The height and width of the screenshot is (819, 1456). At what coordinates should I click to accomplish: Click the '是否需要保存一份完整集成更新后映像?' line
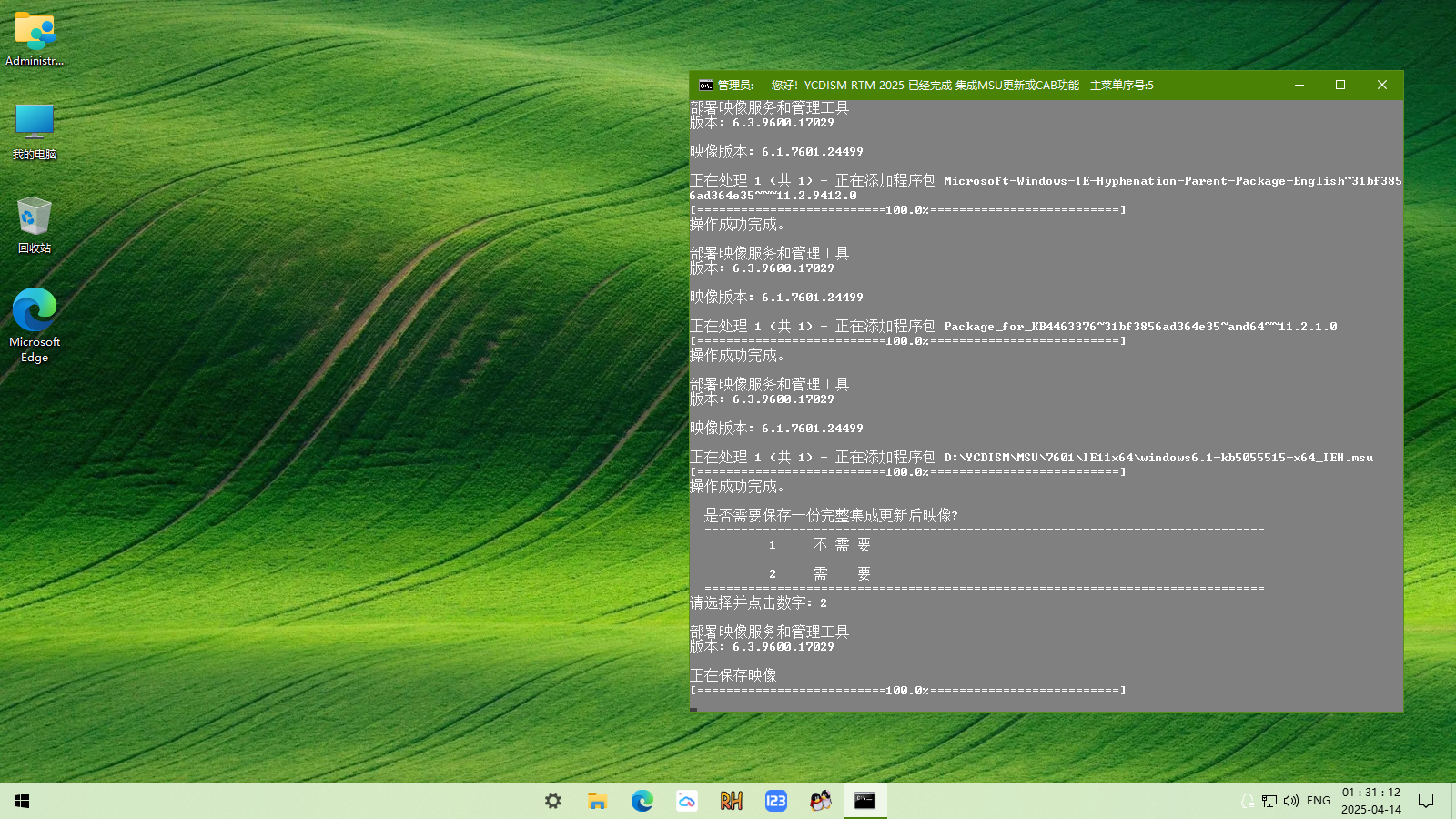831,516
